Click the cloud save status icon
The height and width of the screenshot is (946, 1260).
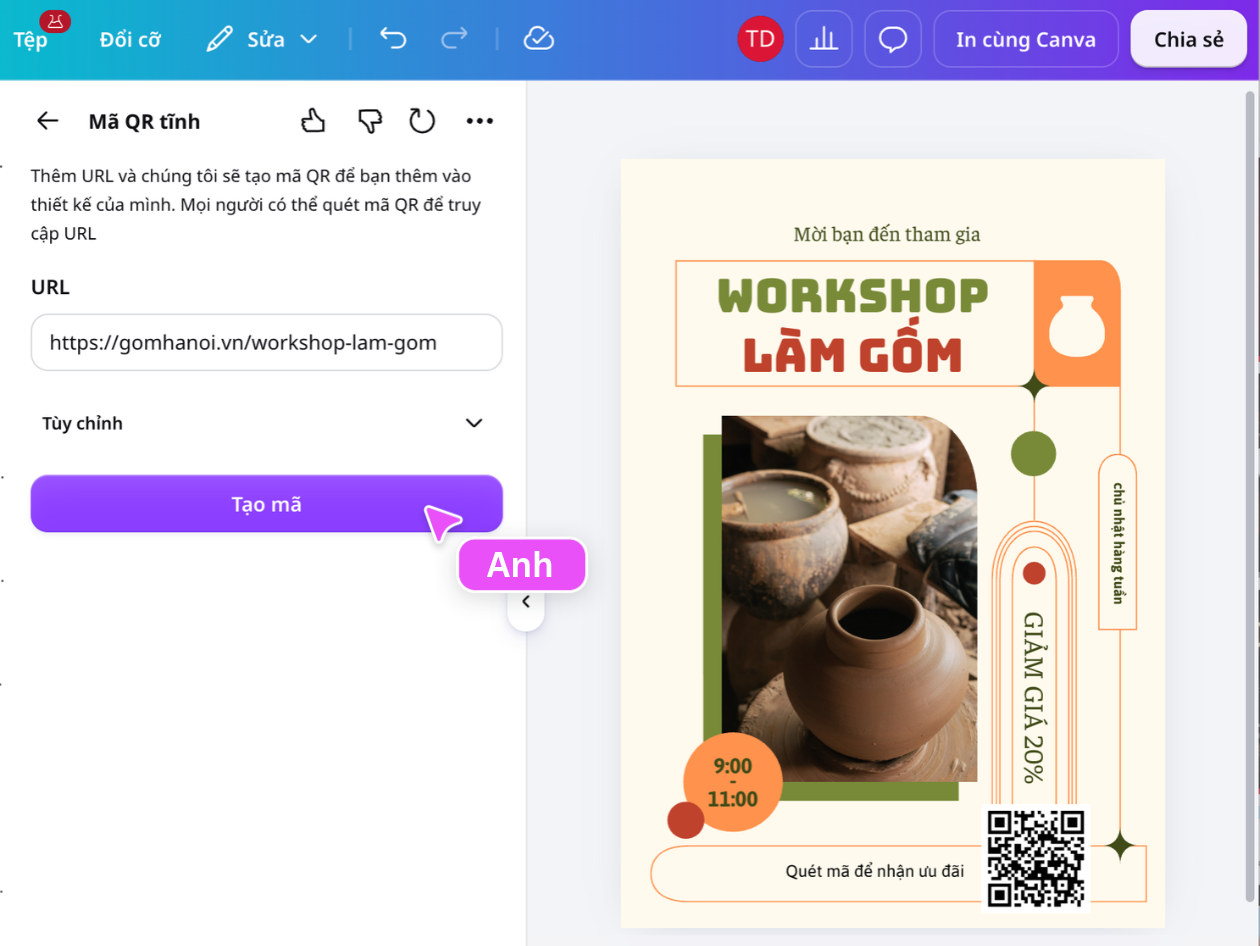(539, 39)
